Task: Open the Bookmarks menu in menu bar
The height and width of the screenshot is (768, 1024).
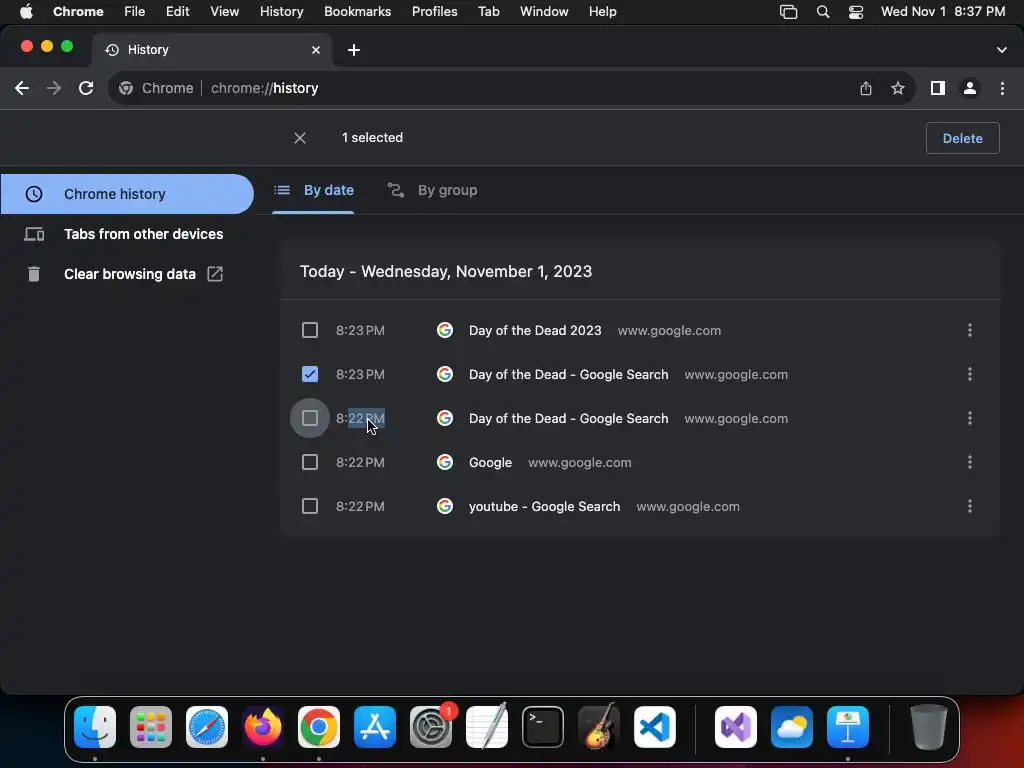Action: [357, 12]
